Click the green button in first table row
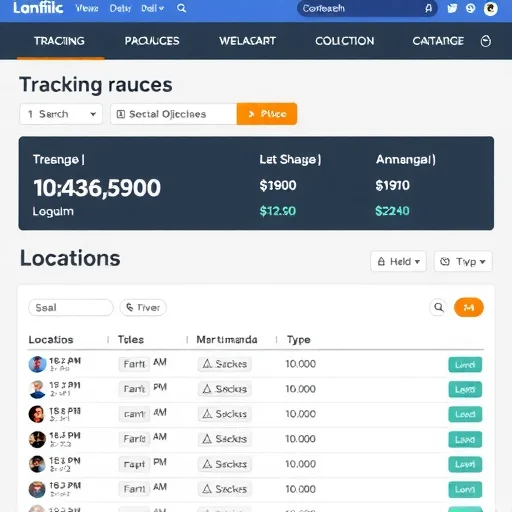The height and width of the screenshot is (512, 512). [x=465, y=364]
